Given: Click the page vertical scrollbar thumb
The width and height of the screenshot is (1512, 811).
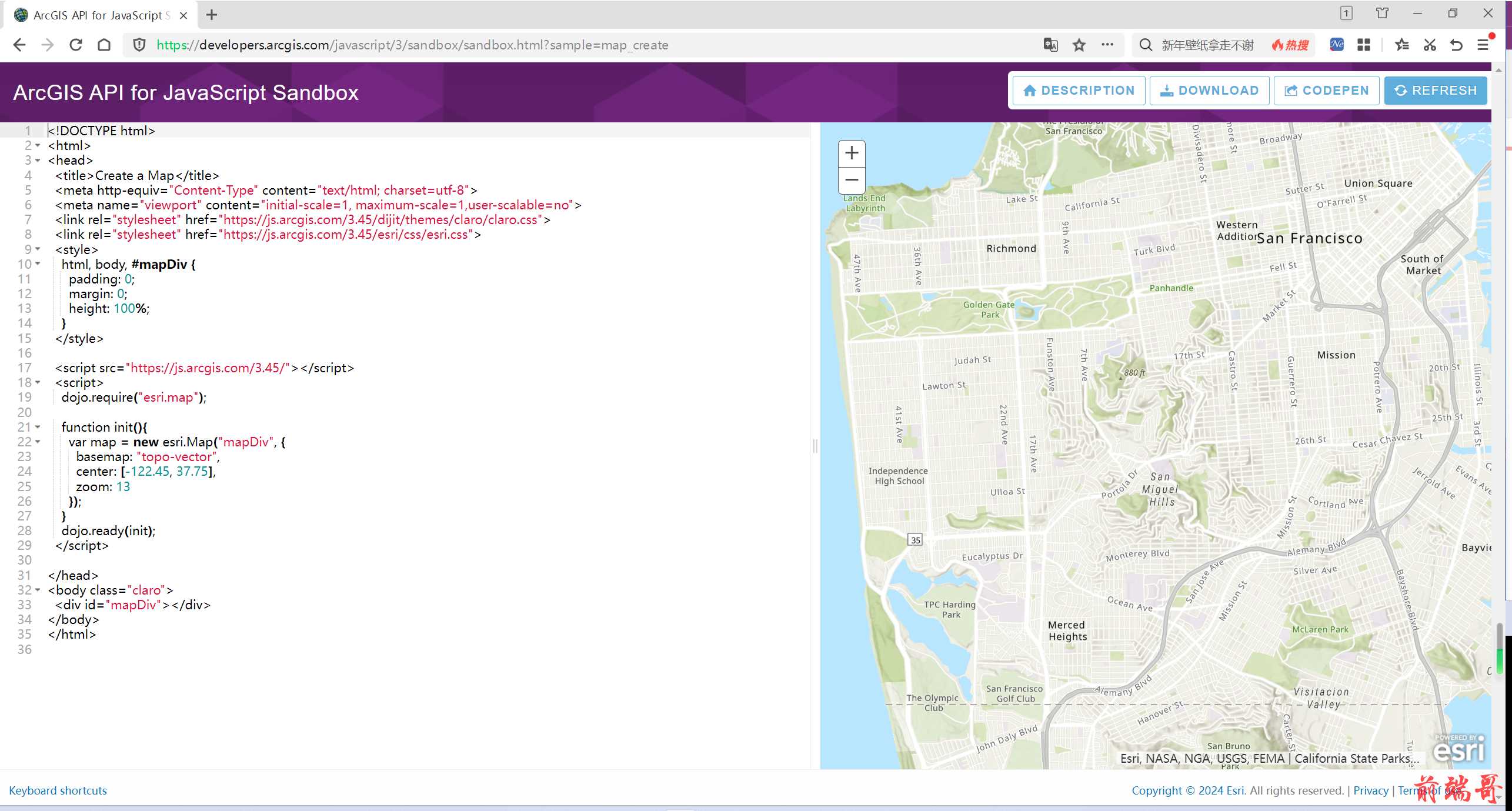Looking at the screenshot, I should point(1500,649).
